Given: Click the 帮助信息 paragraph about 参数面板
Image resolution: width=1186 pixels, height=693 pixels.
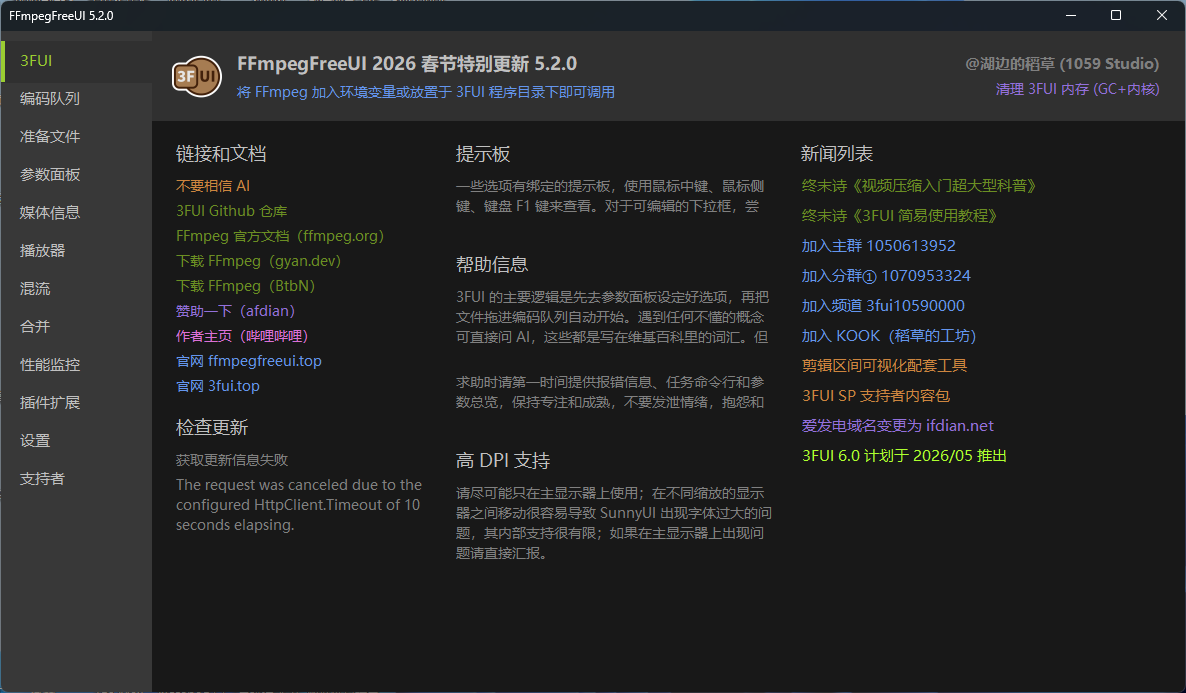Looking at the screenshot, I should [x=612, y=317].
